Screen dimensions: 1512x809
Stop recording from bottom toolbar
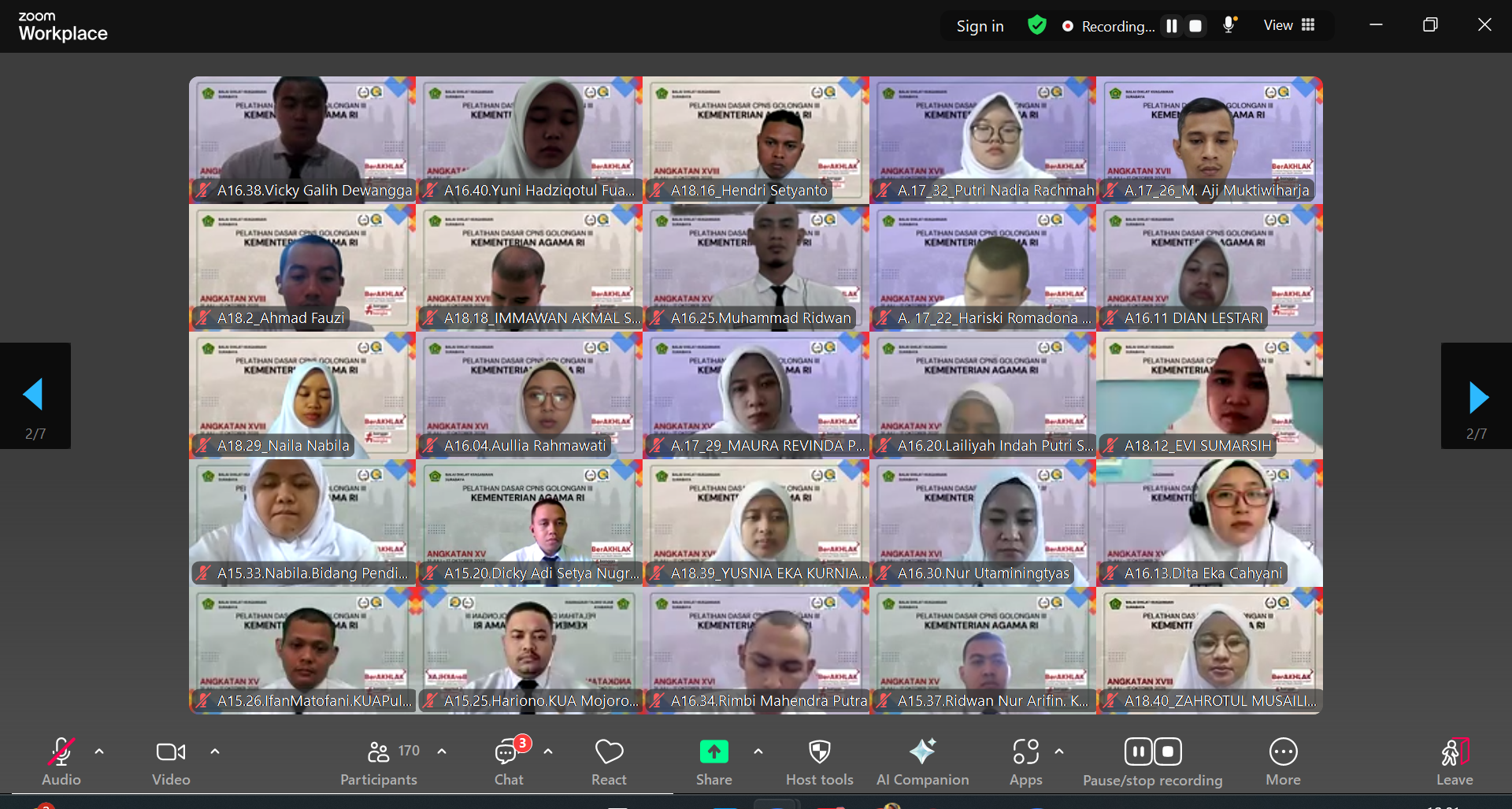click(1168, 751)
